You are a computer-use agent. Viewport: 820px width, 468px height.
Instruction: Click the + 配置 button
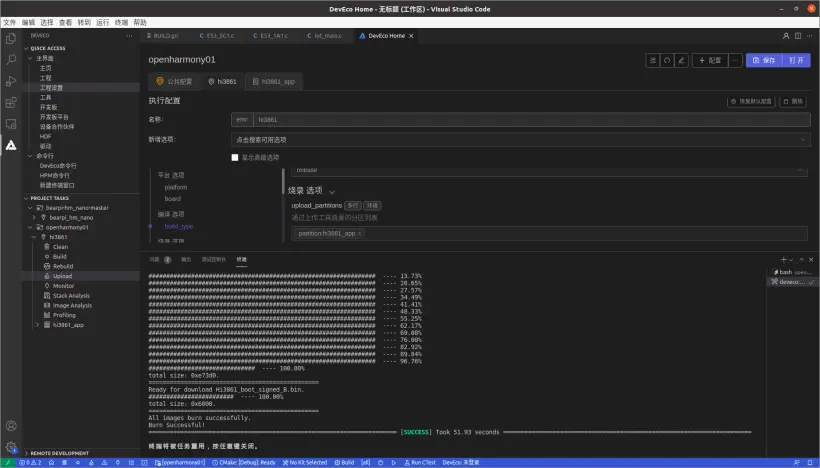coord(710,61)
